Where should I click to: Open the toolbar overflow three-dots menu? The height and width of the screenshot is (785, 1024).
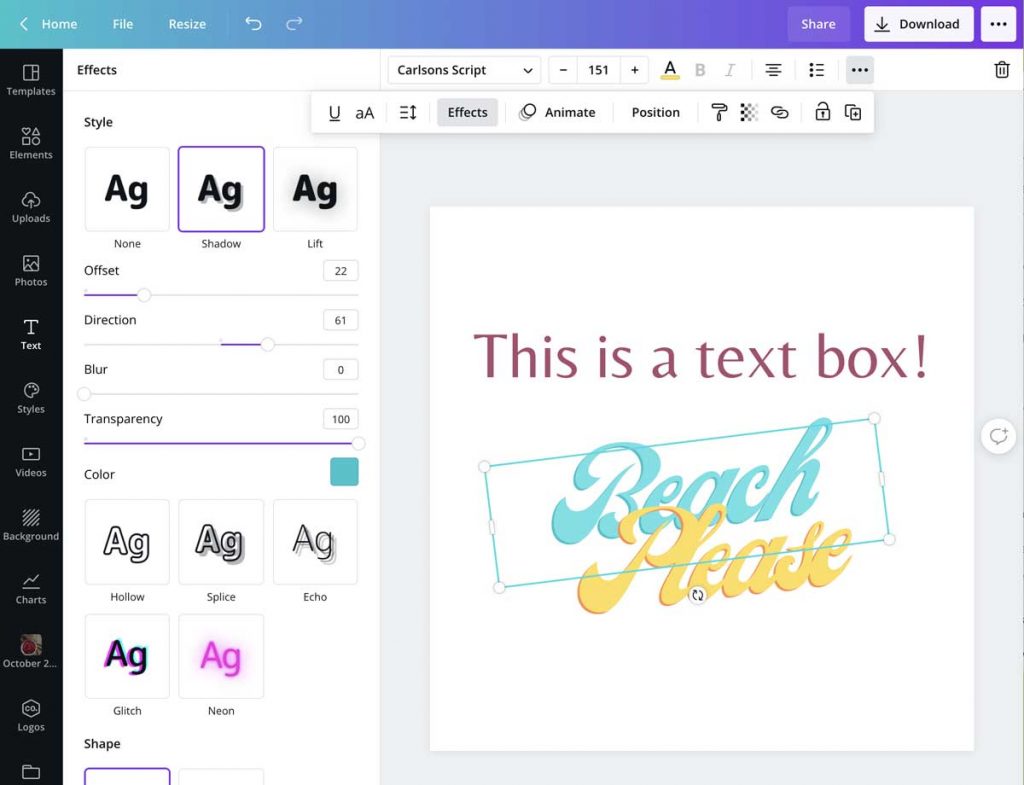click(859, 69)
